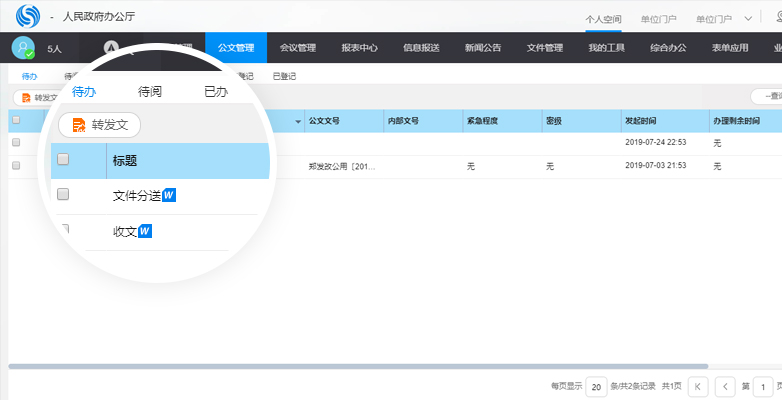This screenshot has width=782, height=400.
Task: Click the blue swirl logo icon
Action: tap(29, 17)
